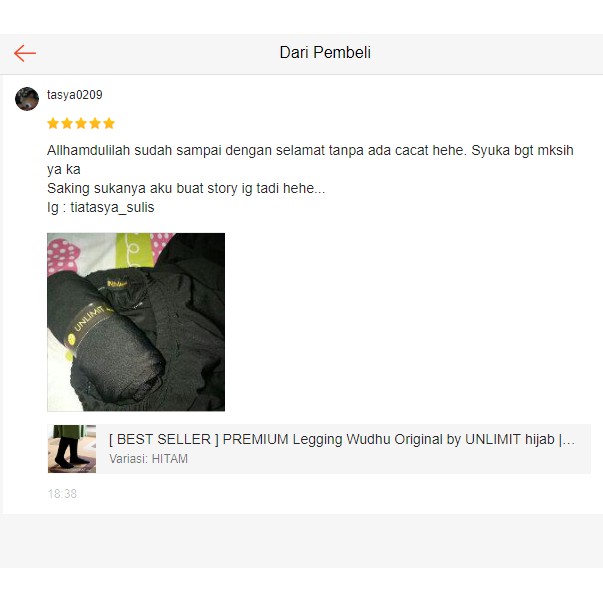This screenshot has width=603, height=603.
Task: Open the legging product thumbnail
Action: coord(72,449)
